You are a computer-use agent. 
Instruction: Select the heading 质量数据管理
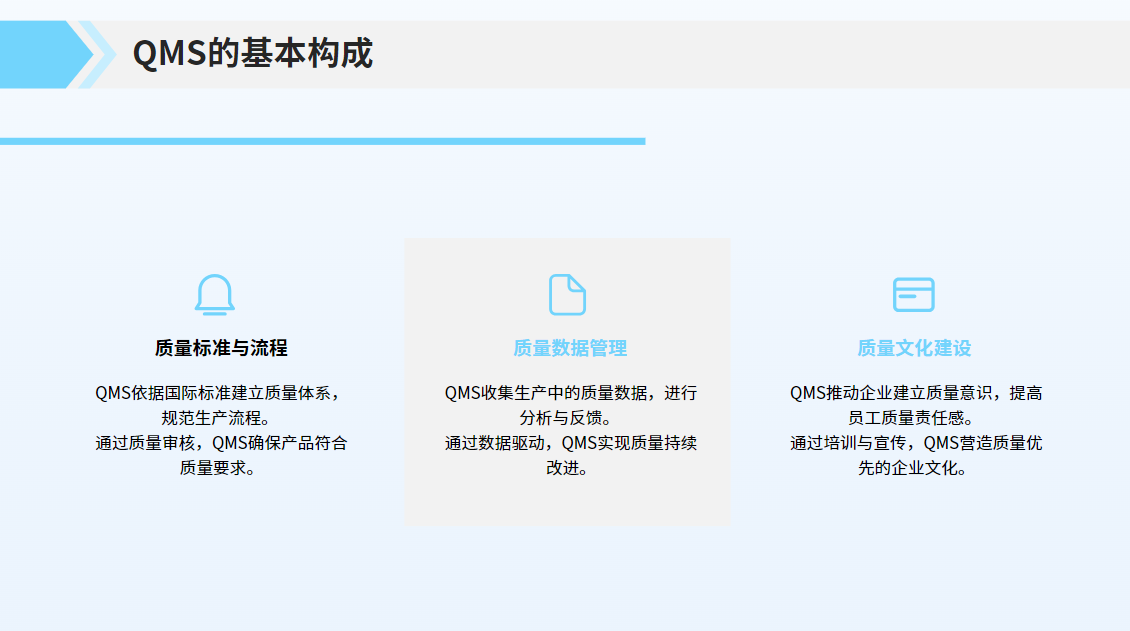(570, 348)
